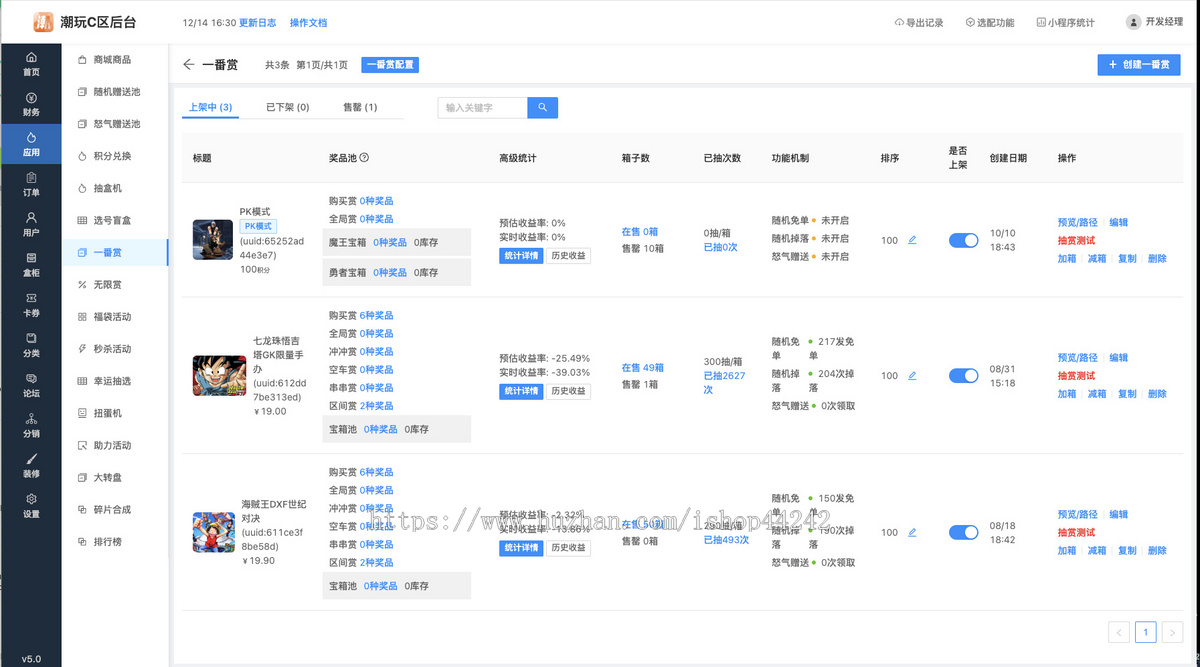Open the 订单 orders sidebar icon

tap(31, 178)
